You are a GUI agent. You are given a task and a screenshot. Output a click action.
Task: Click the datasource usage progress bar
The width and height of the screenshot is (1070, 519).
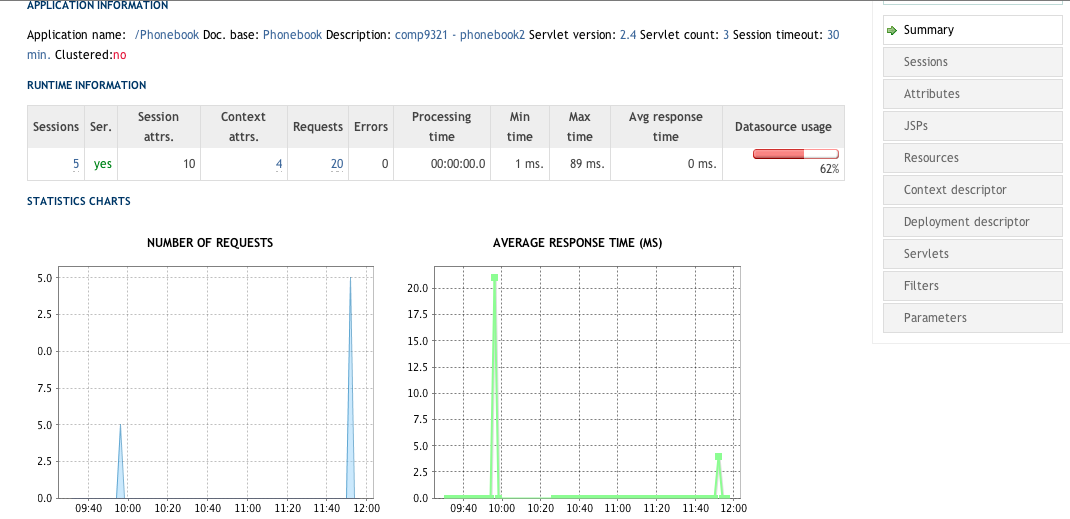(795, 154)
